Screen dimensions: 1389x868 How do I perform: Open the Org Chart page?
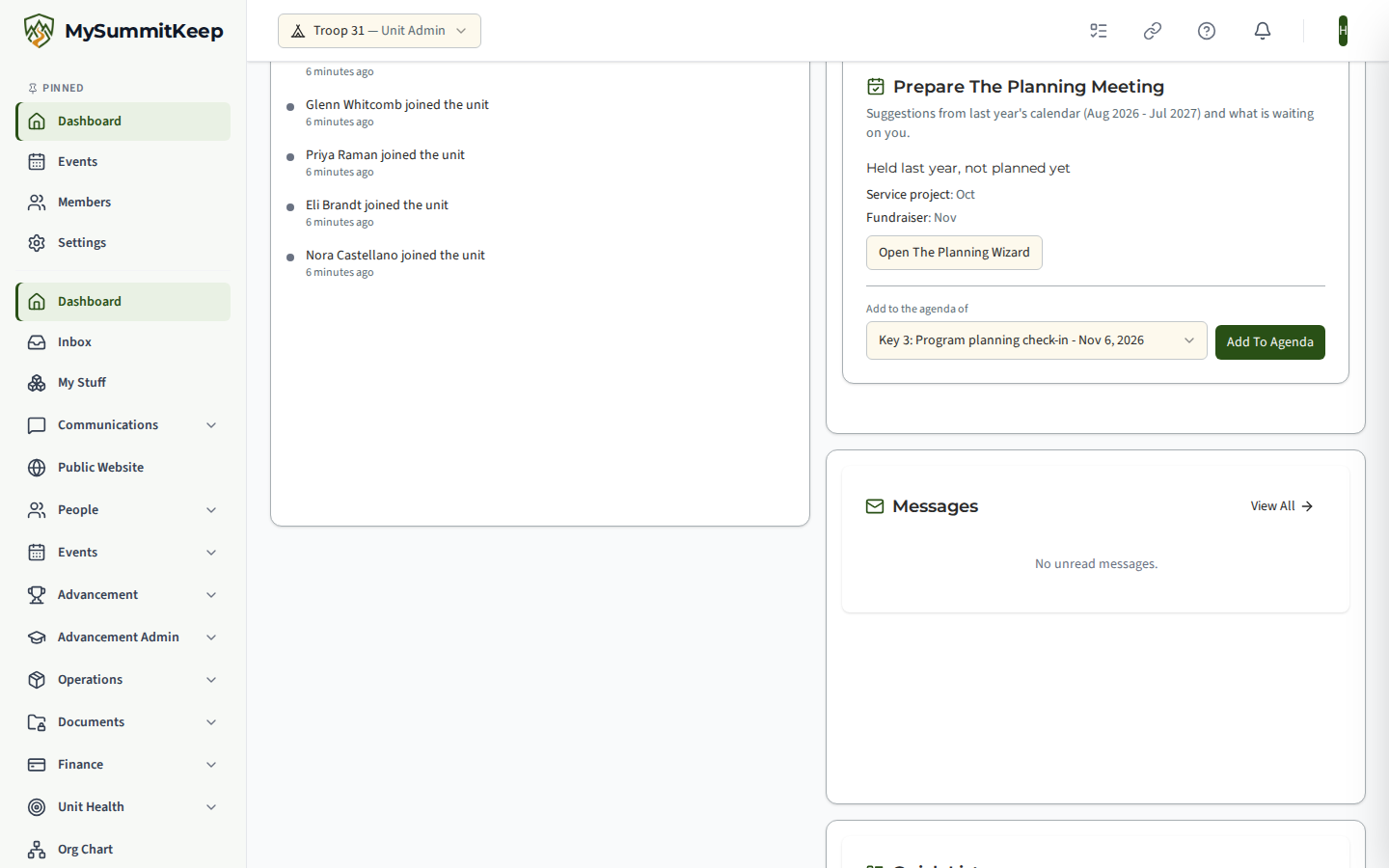[x=123, y=850]
